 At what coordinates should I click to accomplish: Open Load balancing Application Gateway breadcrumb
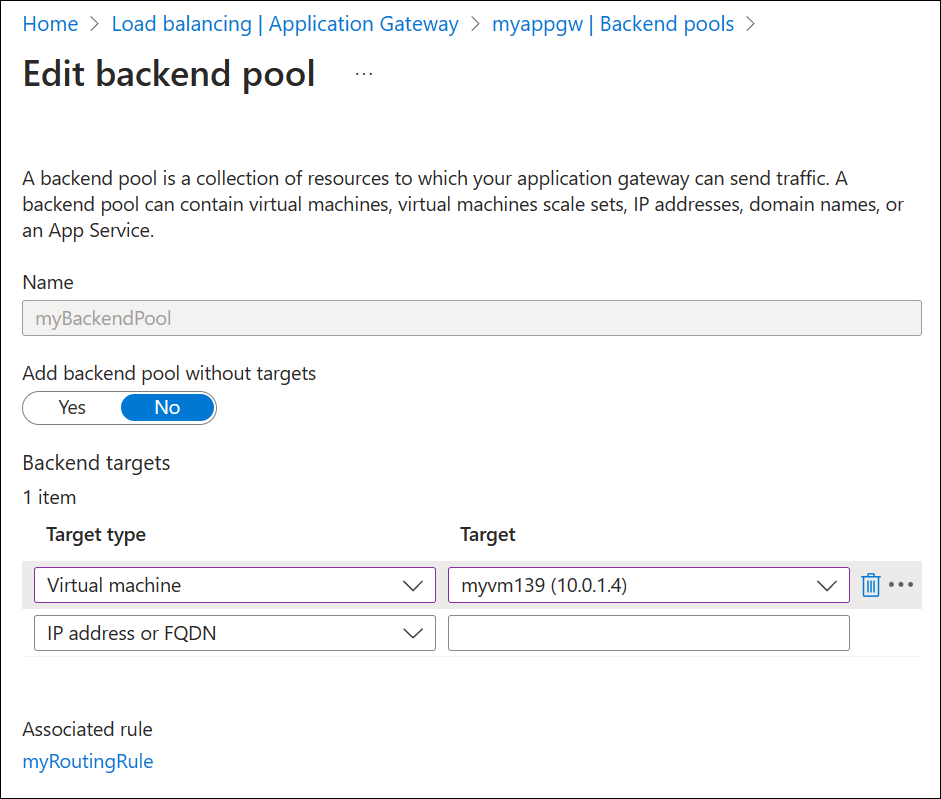pyautogui.click(x=285, y=23)
